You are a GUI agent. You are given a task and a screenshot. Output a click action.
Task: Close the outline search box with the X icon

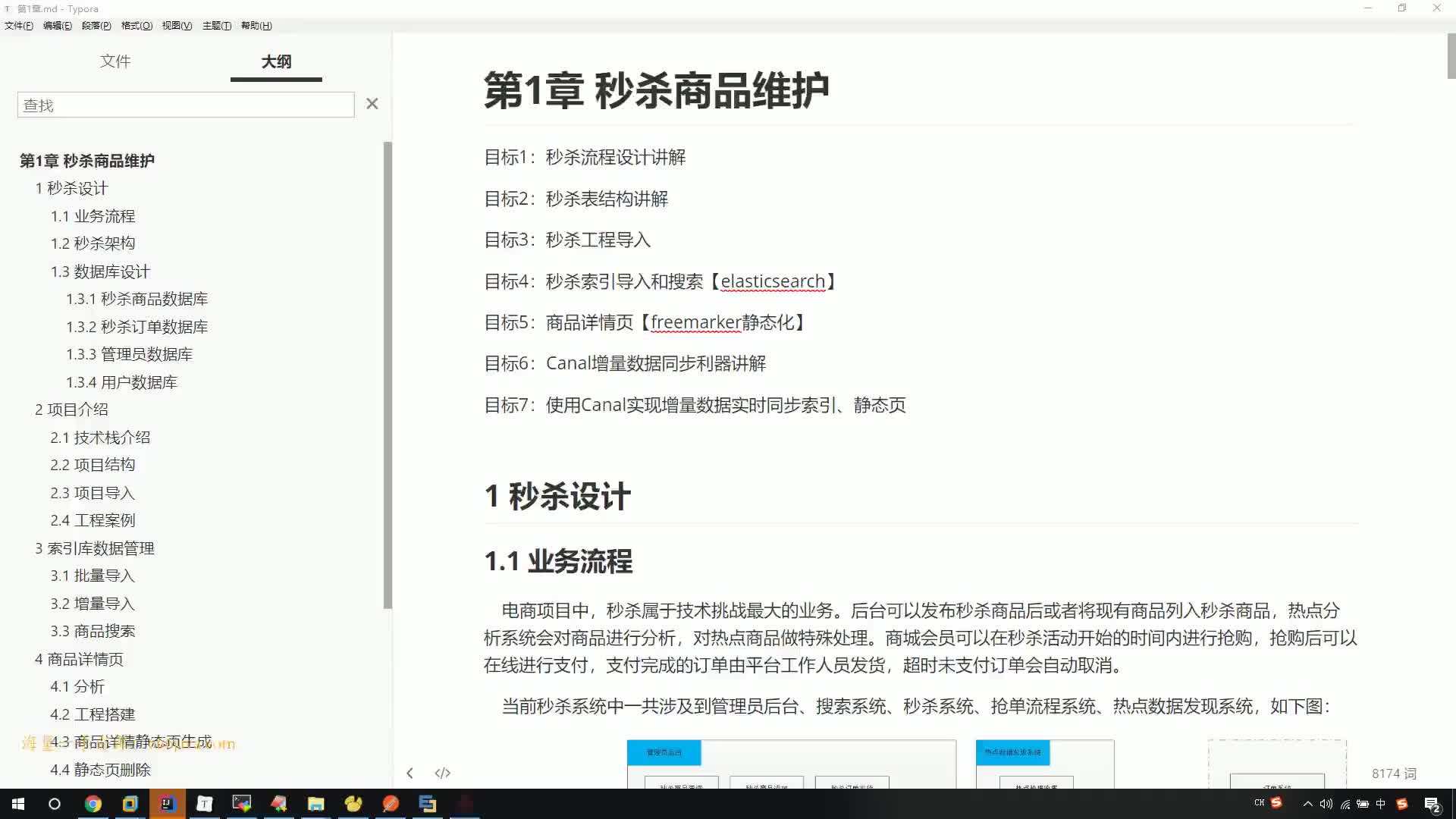pyautogui.click(x=372, y=104)
